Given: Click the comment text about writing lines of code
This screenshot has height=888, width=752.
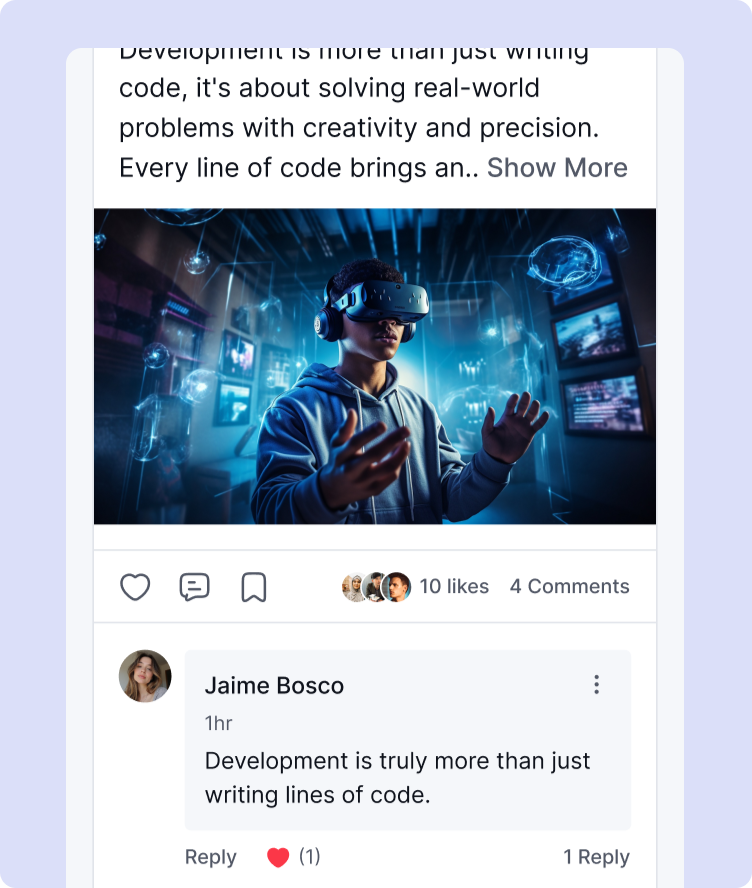Looking at the screenshot, I should point(397,778).
